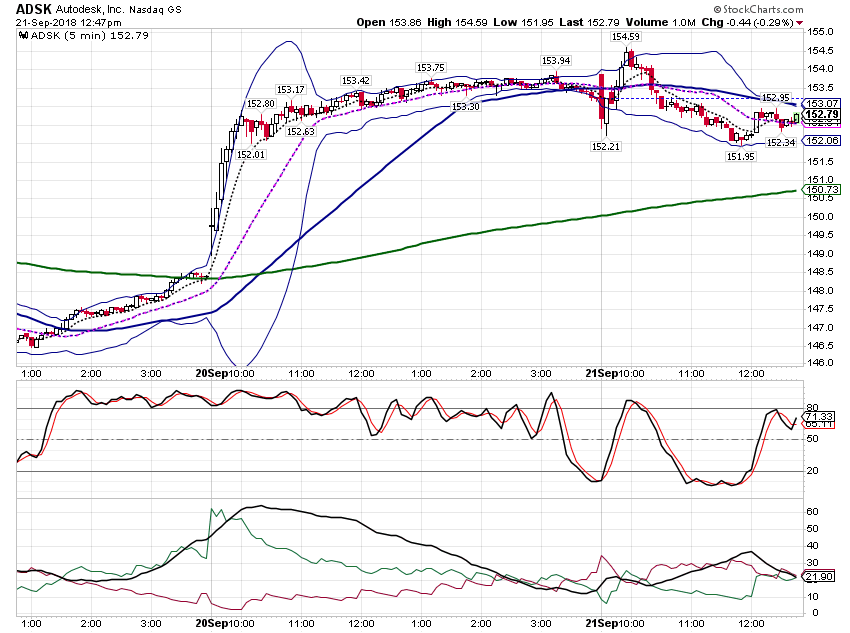Click the 153.75 price annotation

(430, 68)
